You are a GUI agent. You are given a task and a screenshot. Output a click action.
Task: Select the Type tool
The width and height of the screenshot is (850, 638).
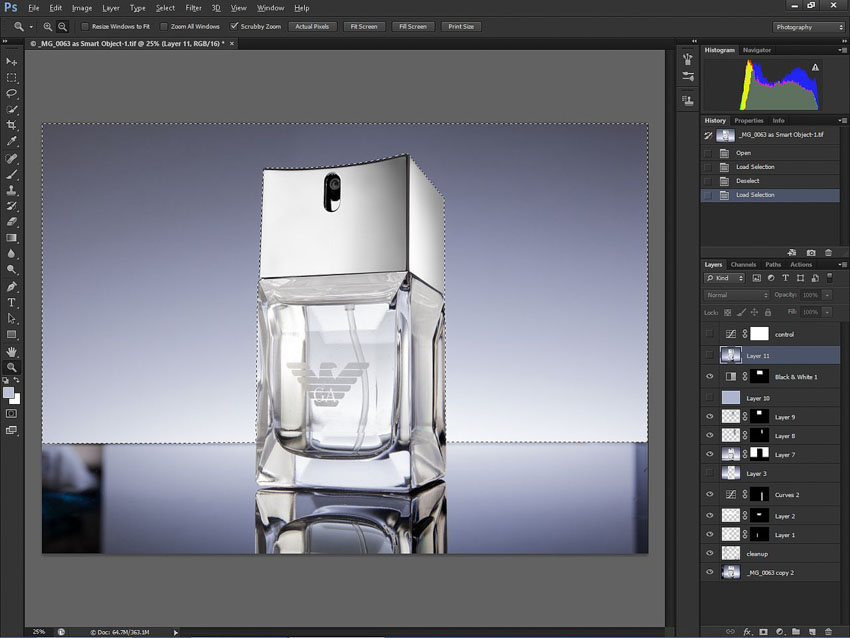coord(11,302)
